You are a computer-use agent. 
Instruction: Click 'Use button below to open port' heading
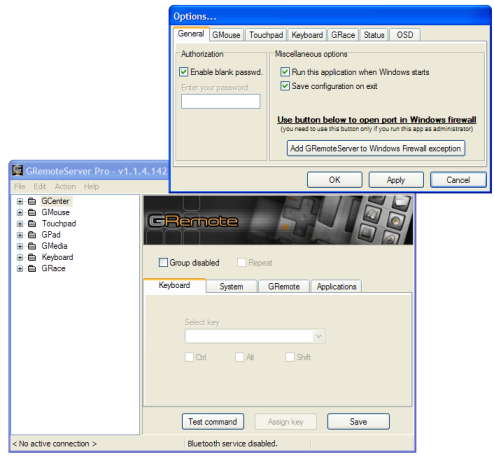[x=377, y=120]
